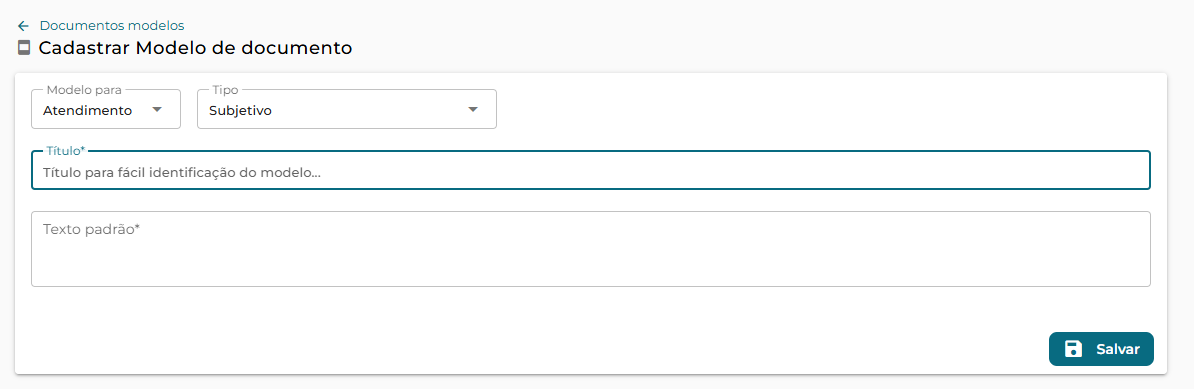Click the Modelo para field label
1194x389 pixels.
(84, 90)
